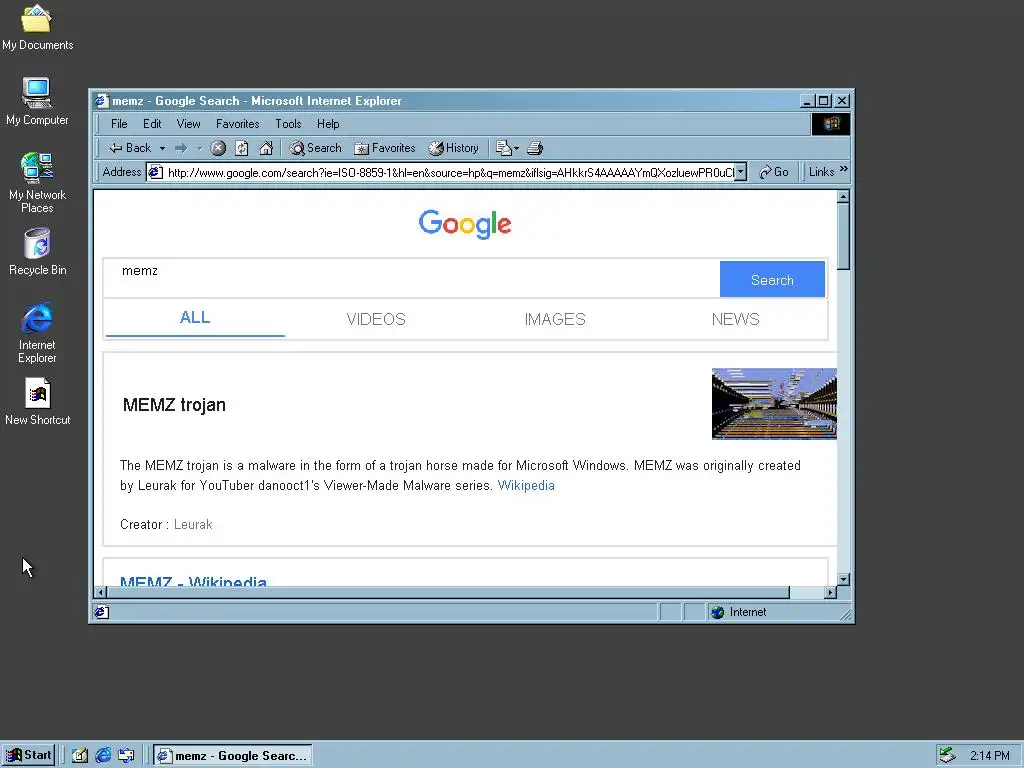Select the My Computer desktop icon
This screenshot has height=768, width=1024.
(x=37, y=101)
